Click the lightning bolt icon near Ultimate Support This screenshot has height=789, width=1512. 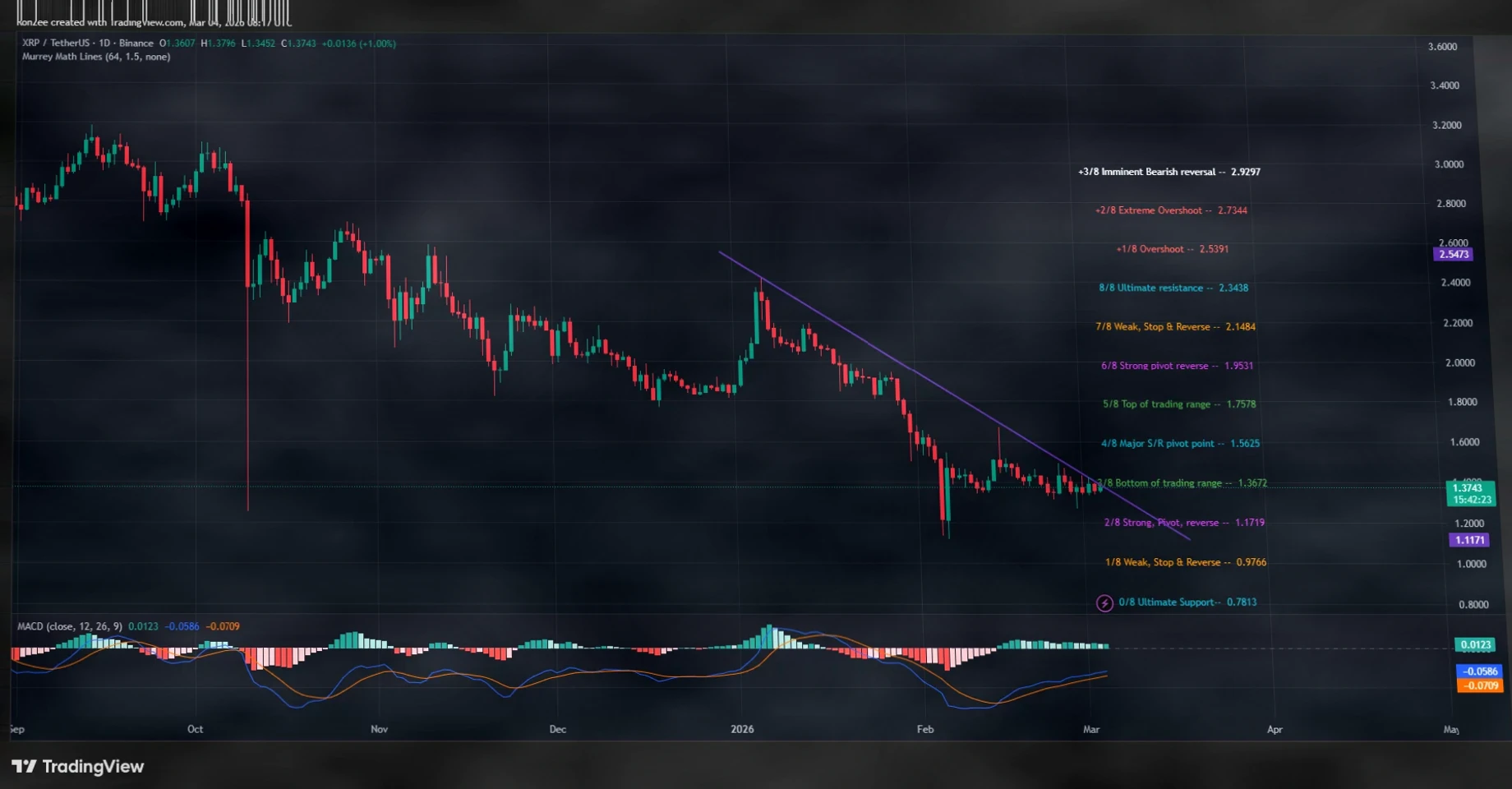[1104, 603]
